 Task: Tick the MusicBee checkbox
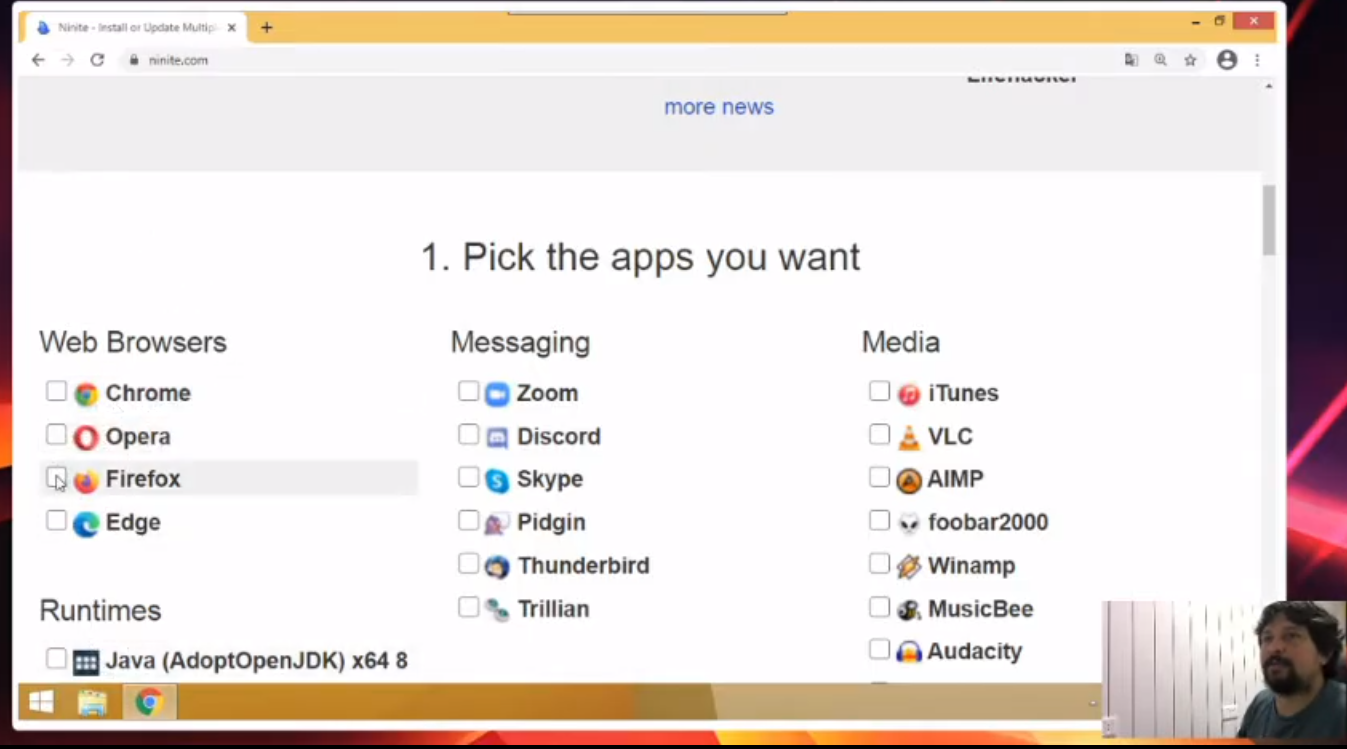(879, 606)
